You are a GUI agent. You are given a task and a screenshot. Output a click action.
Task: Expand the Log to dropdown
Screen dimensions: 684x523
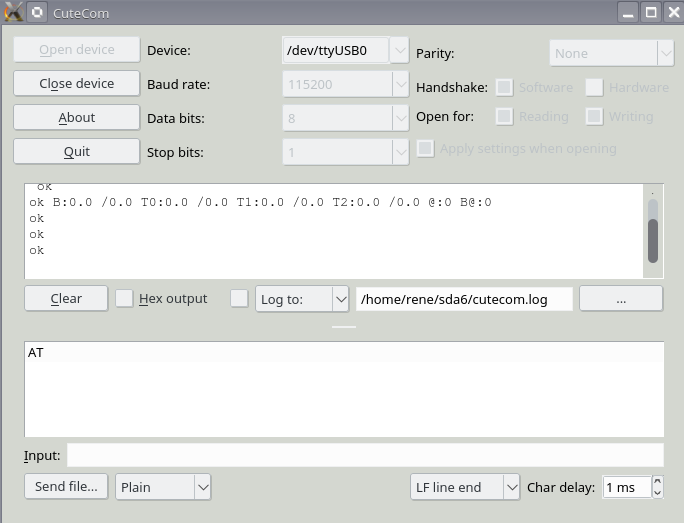340,299
